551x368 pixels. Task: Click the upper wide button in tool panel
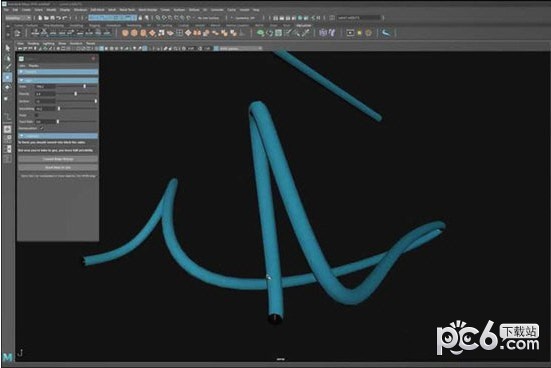pos(58,159)
